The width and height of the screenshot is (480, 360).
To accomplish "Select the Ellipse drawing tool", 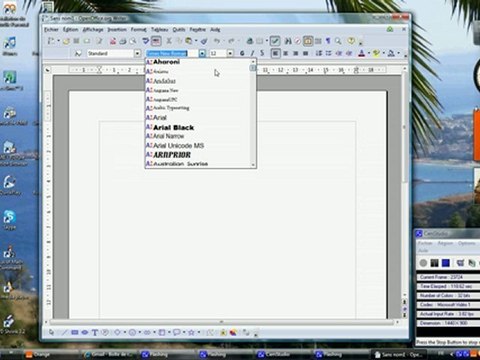I will pos(85,332).
